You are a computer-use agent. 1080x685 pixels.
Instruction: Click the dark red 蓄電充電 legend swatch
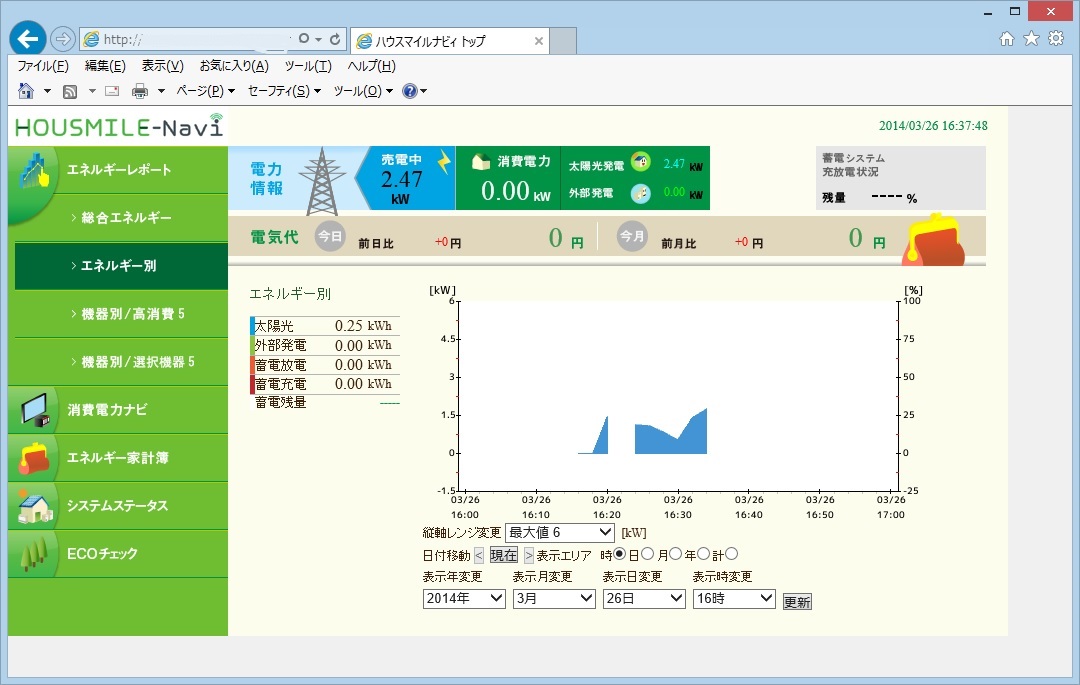point(252,384)
